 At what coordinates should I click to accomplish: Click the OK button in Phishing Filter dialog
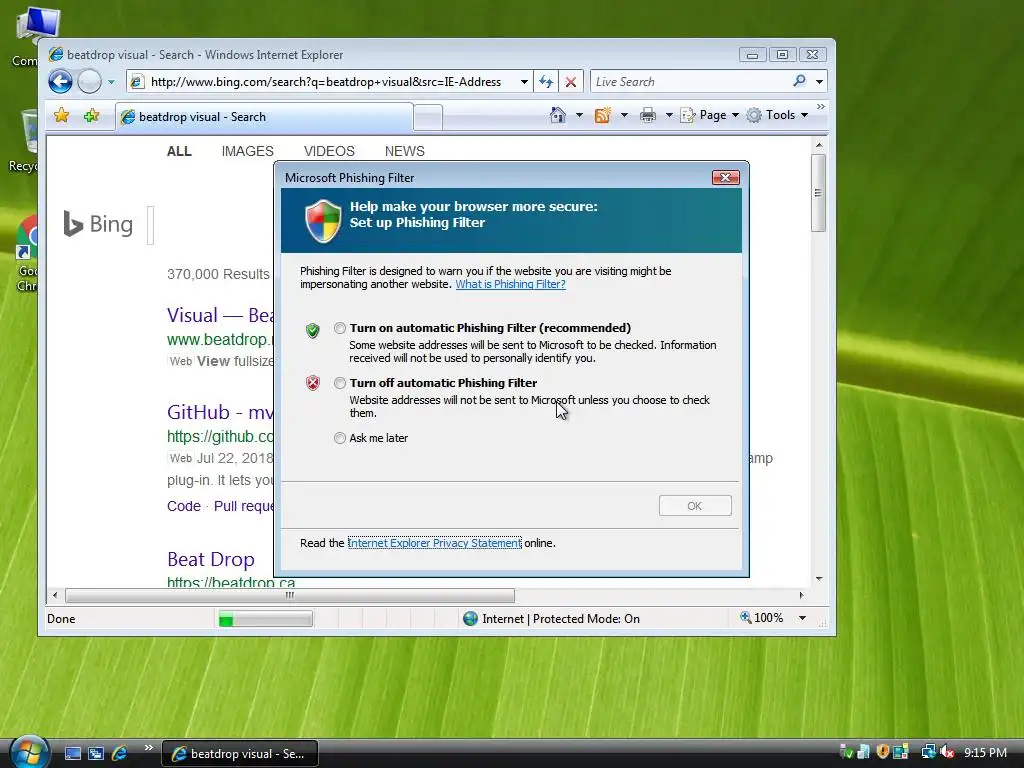695,505
